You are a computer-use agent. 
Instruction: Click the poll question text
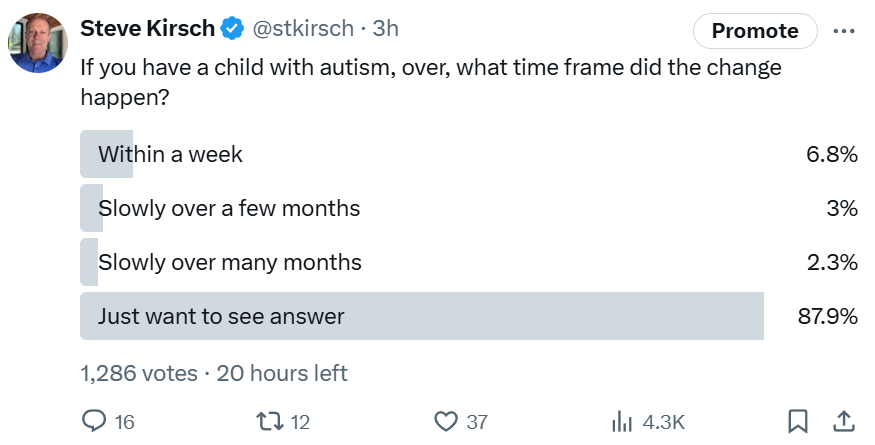point(430,83)
